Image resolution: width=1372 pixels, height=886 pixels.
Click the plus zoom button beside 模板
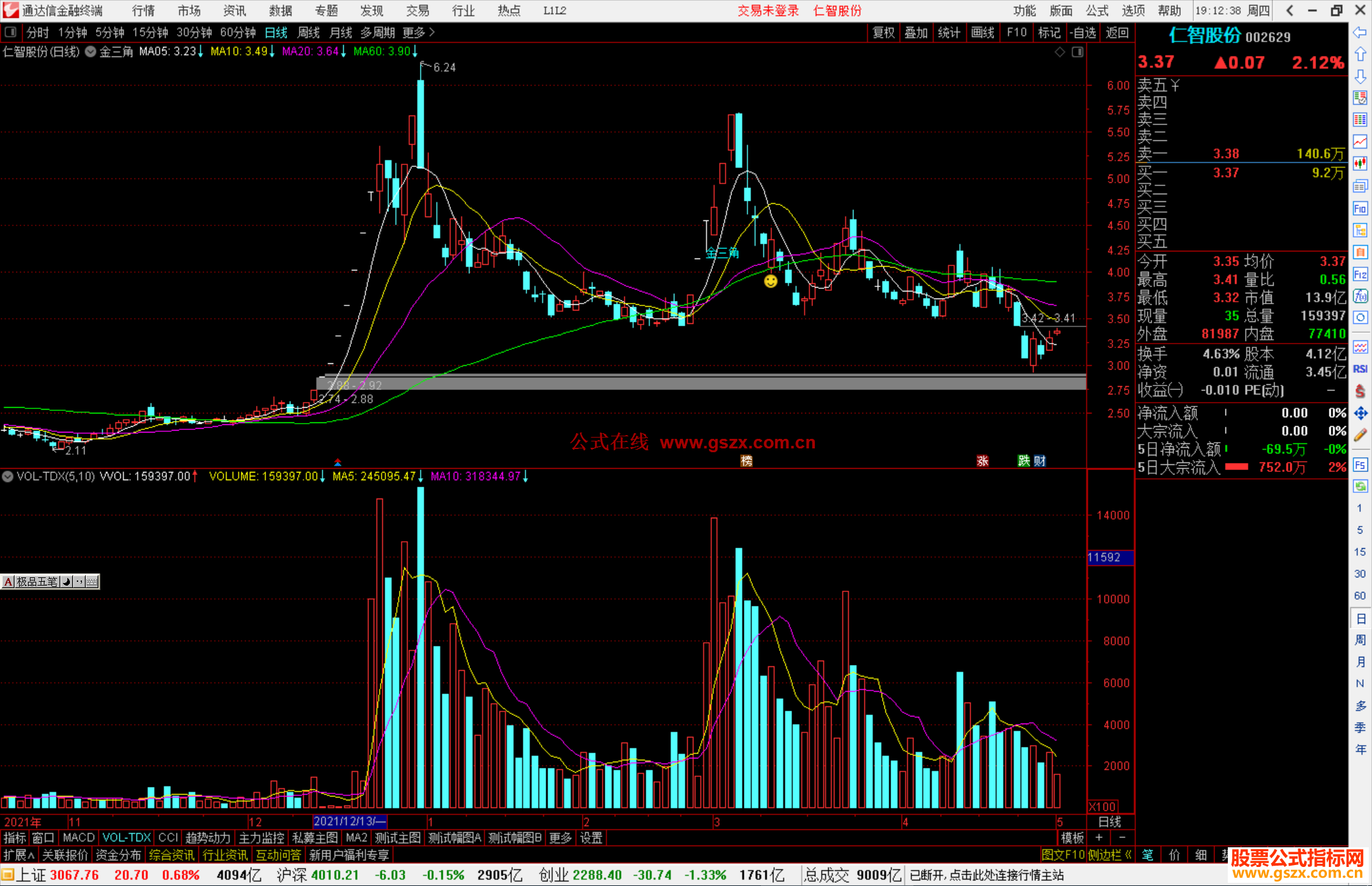pos(1099,838)
